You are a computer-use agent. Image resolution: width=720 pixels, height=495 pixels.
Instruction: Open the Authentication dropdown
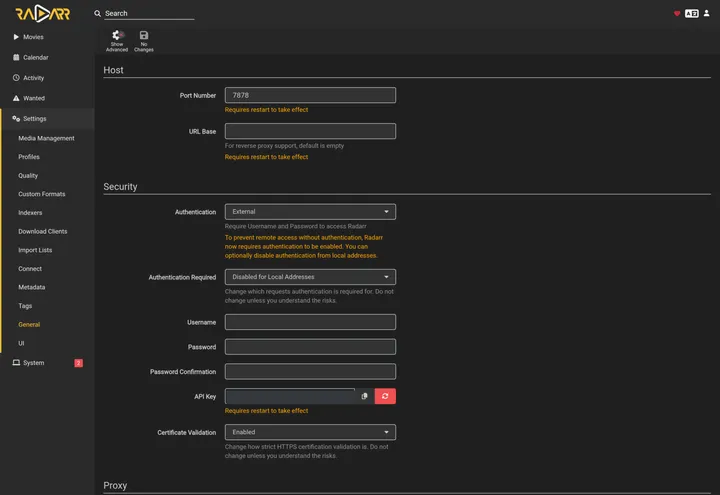[310, 212]
